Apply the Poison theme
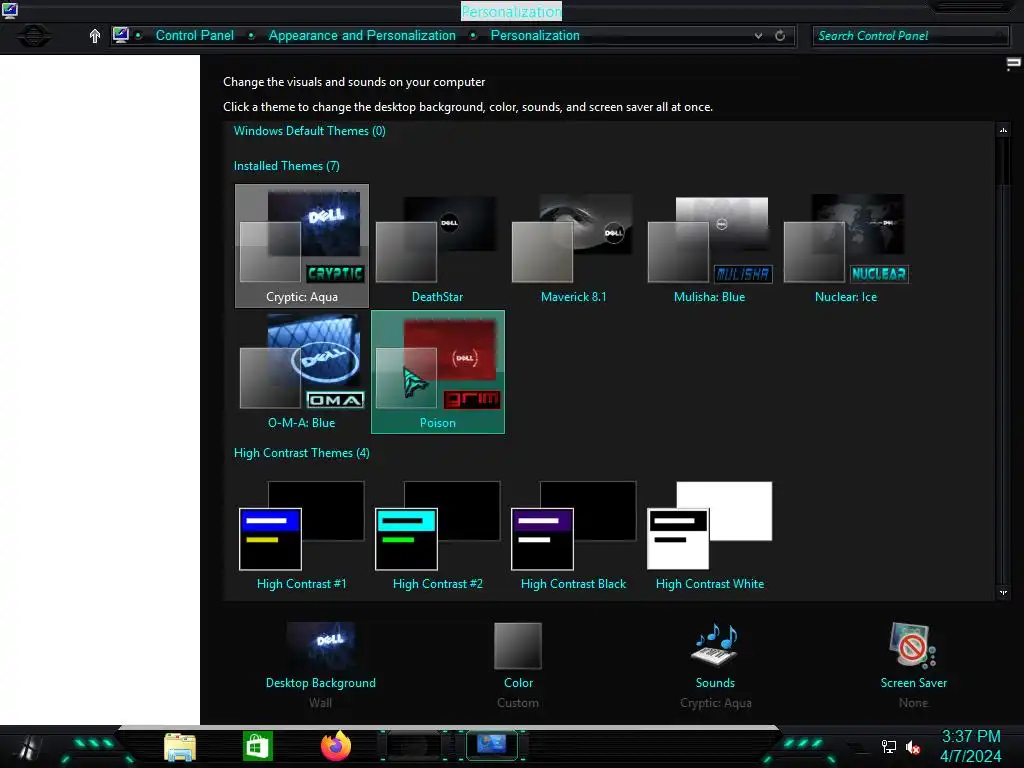1024x768 pixels. [x=438, y=372]
